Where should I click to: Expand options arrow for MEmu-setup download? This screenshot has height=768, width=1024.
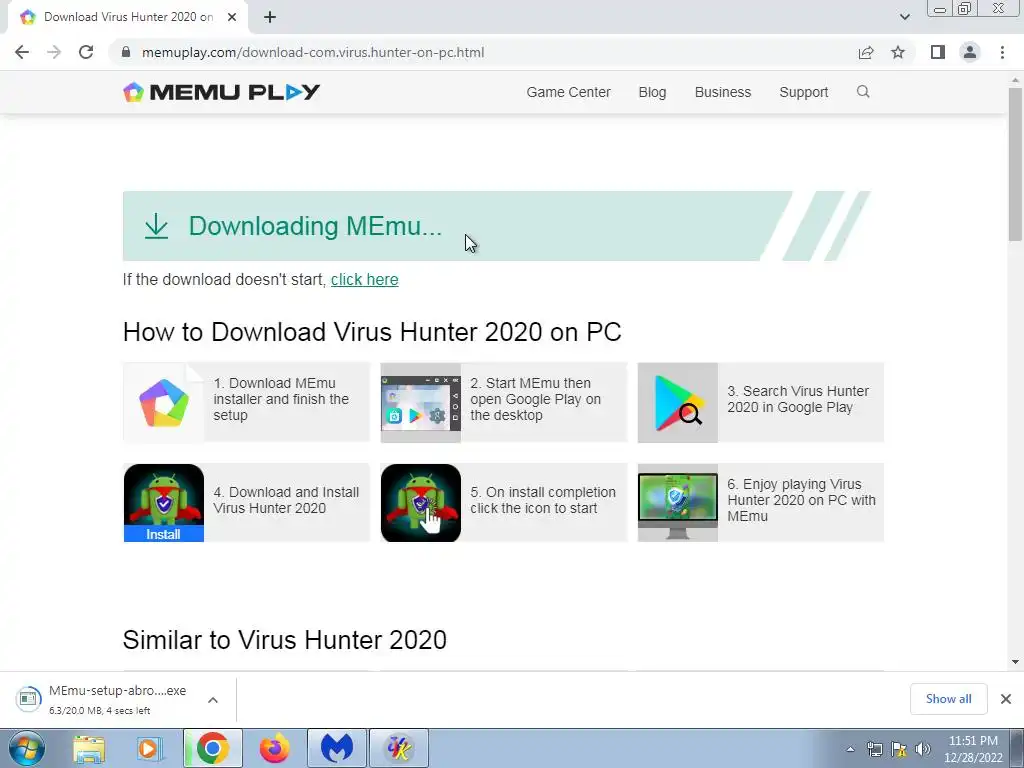coord(213,700)
